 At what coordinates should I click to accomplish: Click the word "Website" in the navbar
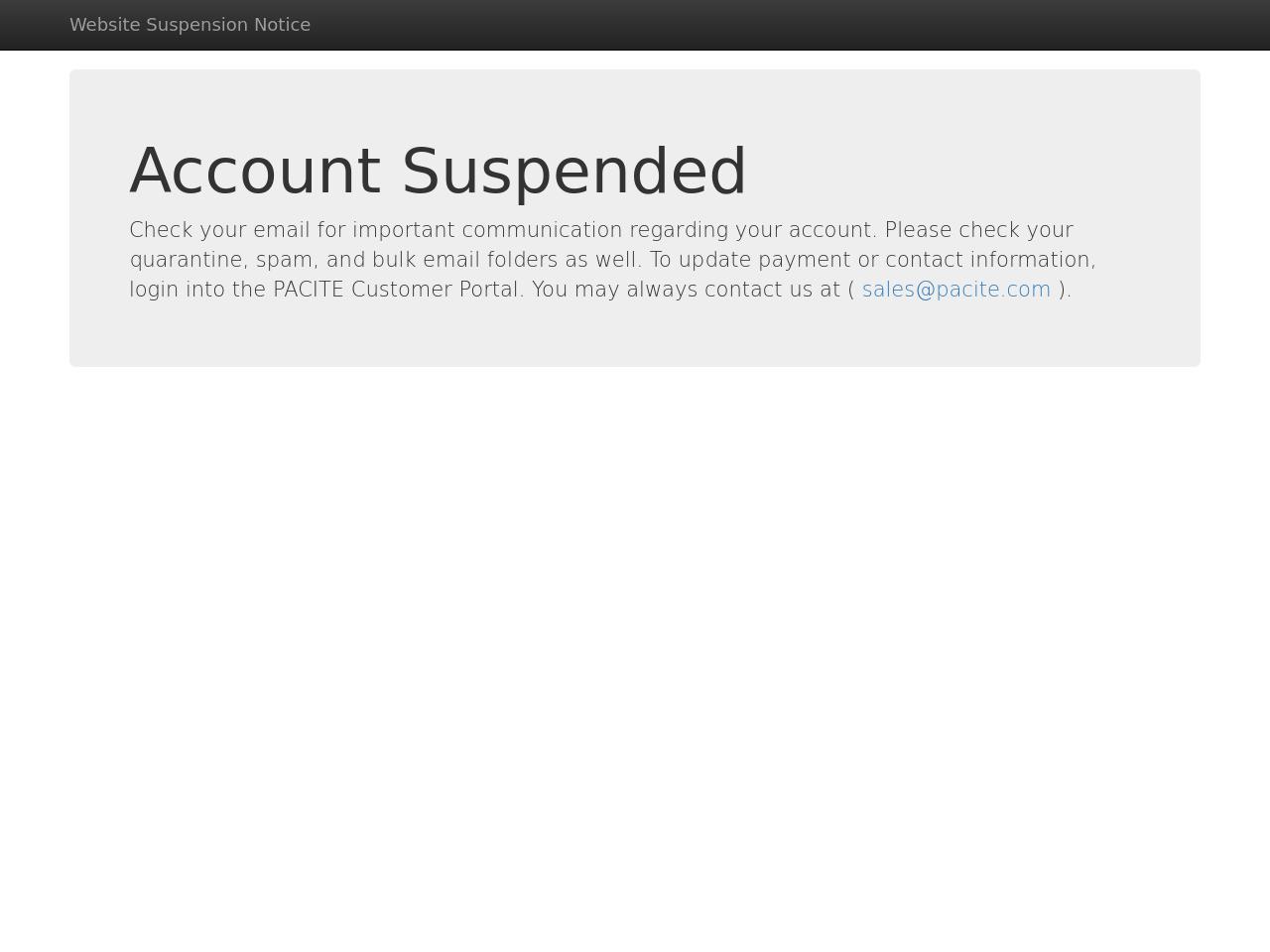point(104,25)
